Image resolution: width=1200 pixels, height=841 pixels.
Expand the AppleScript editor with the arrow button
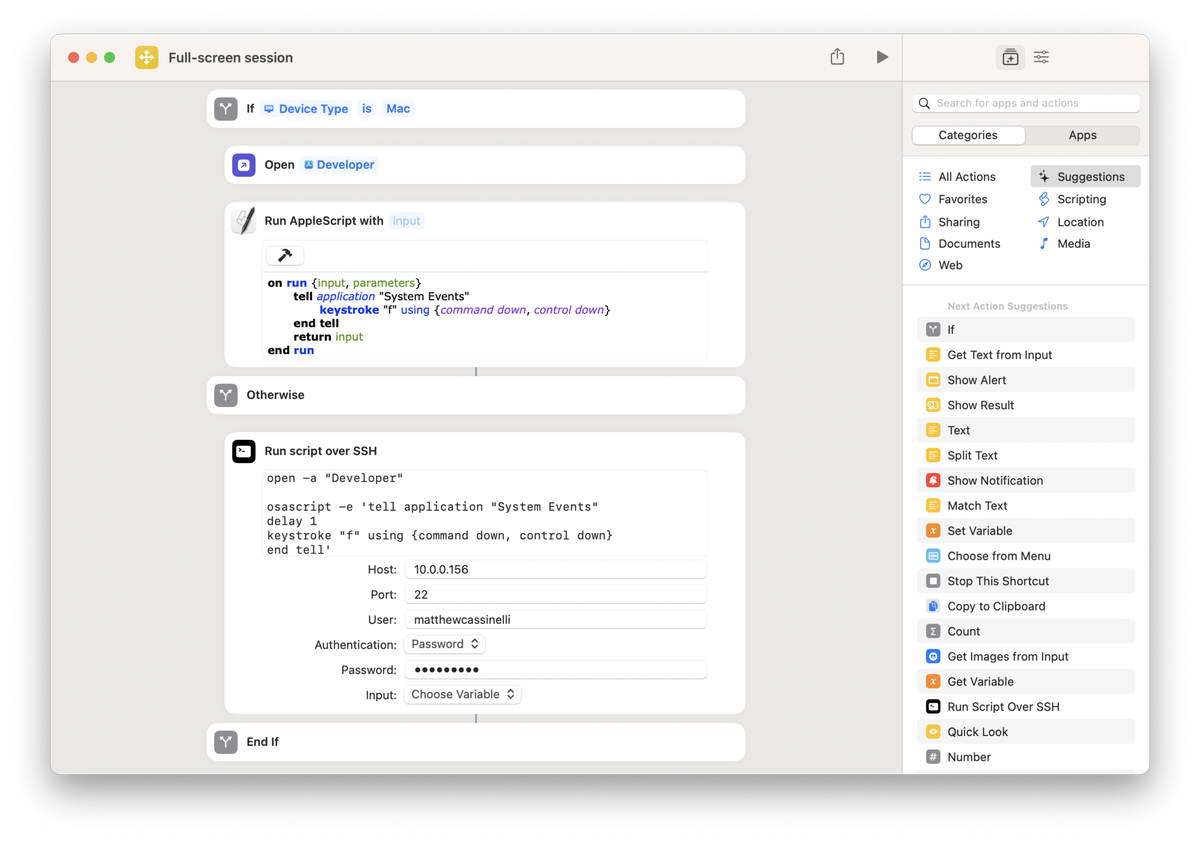click(285, 255)
